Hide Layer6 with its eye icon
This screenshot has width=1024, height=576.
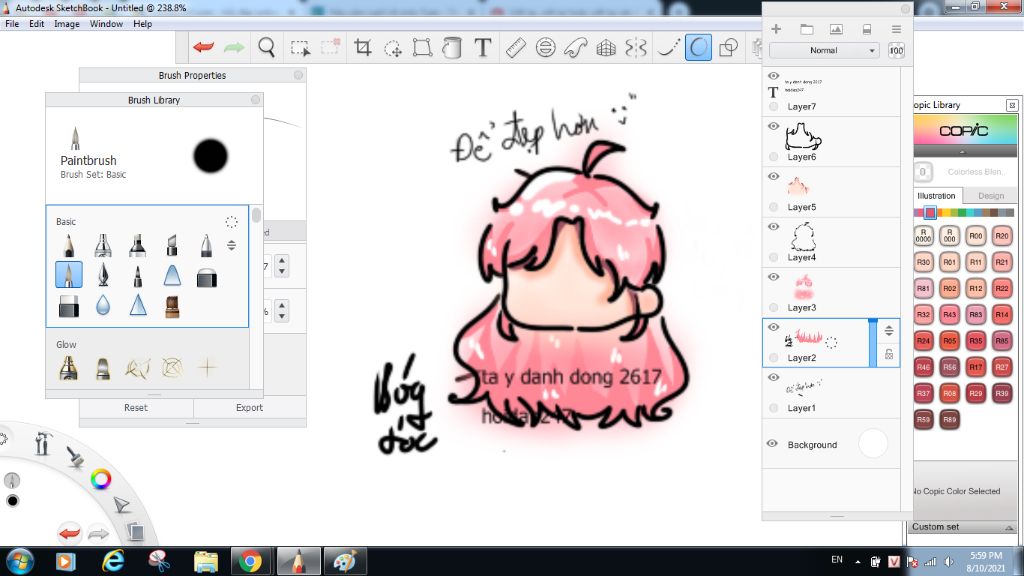point(774,126)
